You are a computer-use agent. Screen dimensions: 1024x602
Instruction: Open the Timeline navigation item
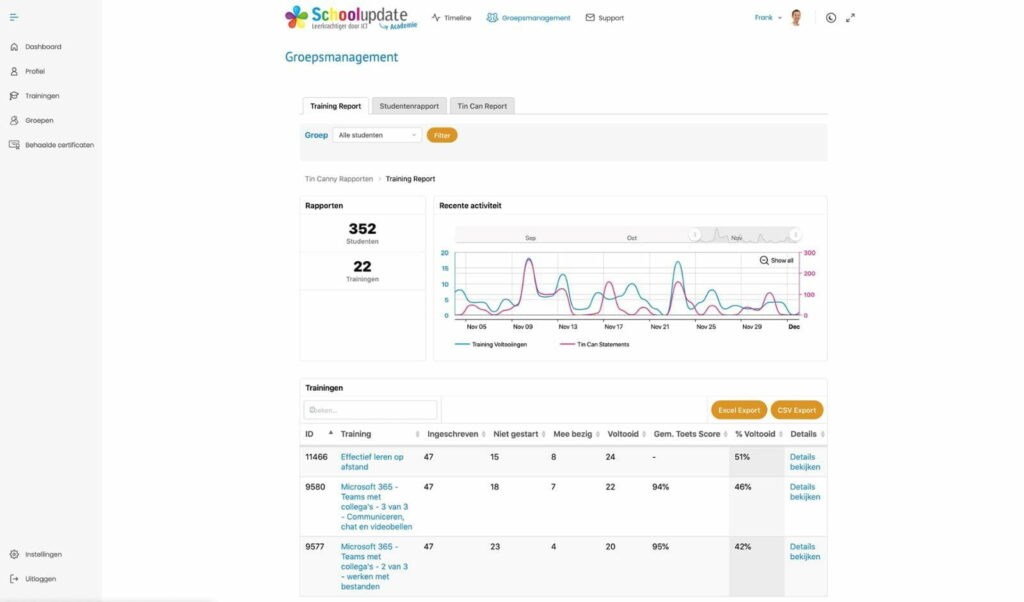451,18
